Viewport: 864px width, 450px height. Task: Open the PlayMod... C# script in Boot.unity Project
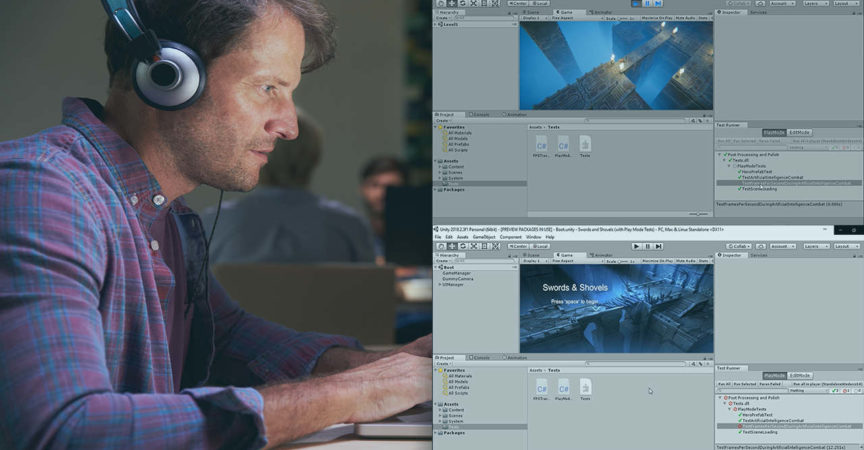(563, 389)
